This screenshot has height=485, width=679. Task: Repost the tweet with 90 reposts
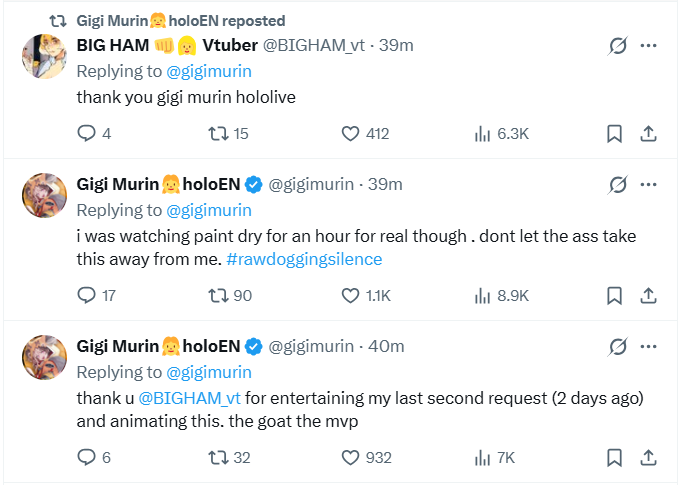pos(218,295)
